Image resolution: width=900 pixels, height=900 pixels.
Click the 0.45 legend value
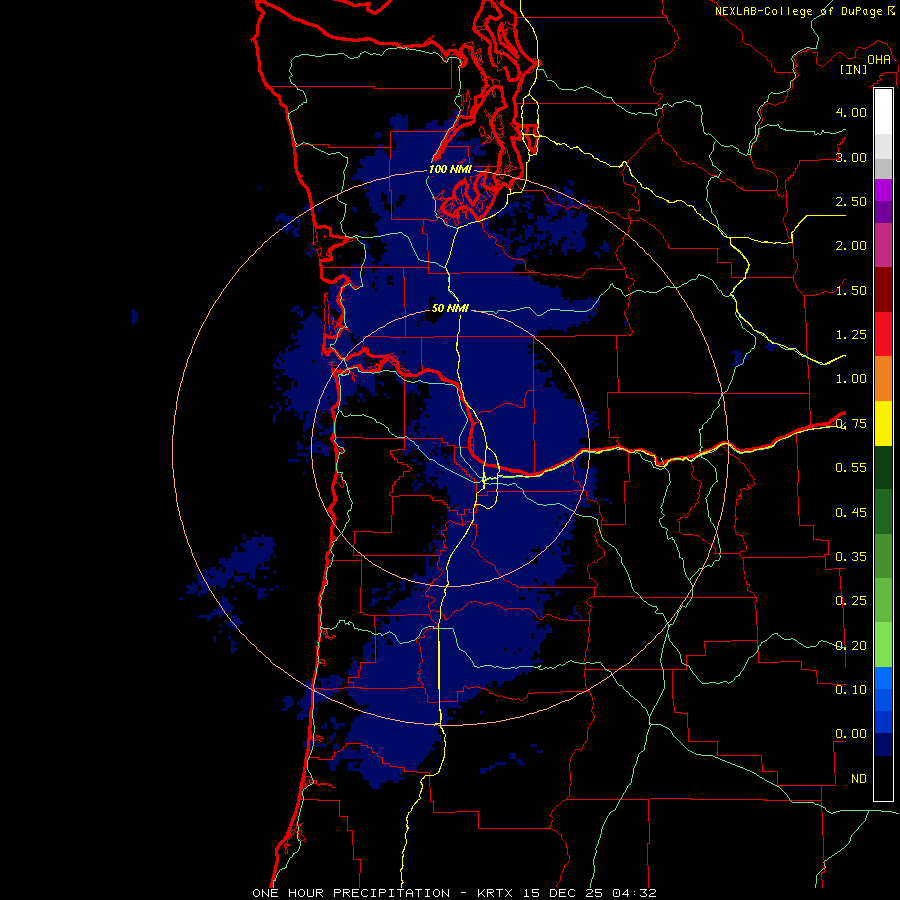coord(851,512)
